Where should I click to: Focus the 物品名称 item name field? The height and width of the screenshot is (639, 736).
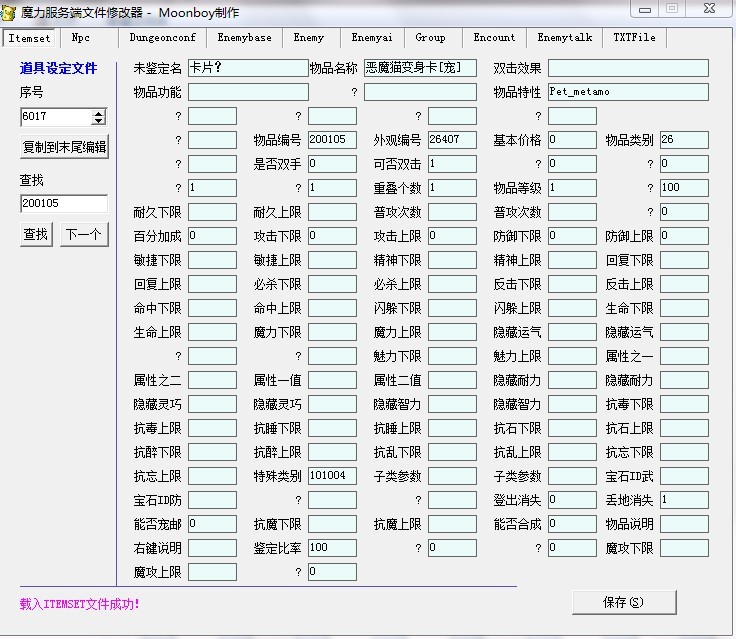coord(420,68)
